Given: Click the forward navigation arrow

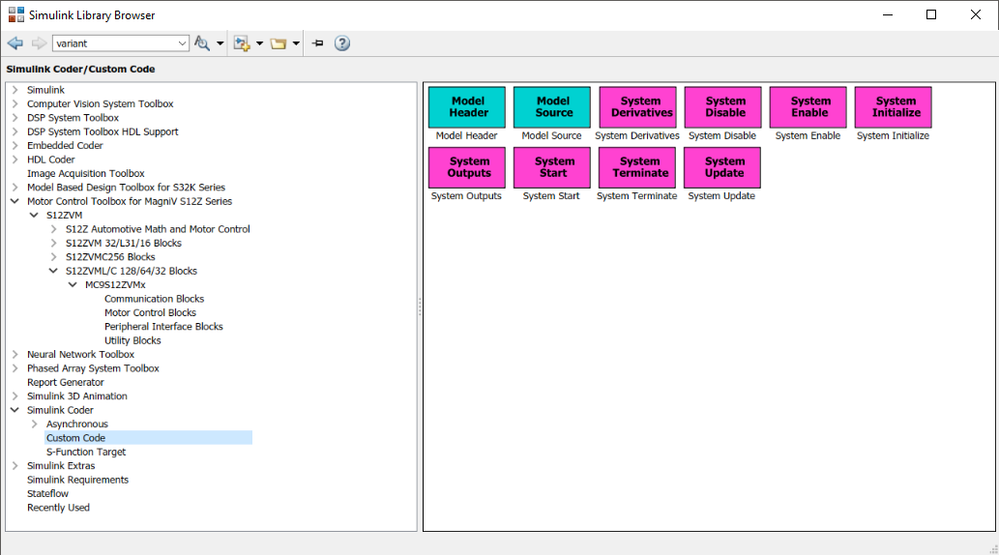Looking at the screenshot, I should pyautogui.click(x=39, y=43).
